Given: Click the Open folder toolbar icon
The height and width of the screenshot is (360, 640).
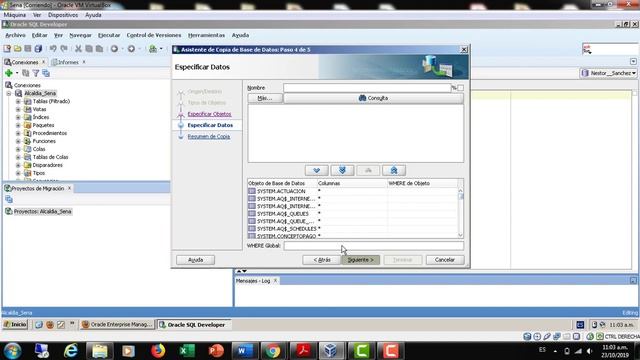Looking at the screenshot, I should 18,49.
